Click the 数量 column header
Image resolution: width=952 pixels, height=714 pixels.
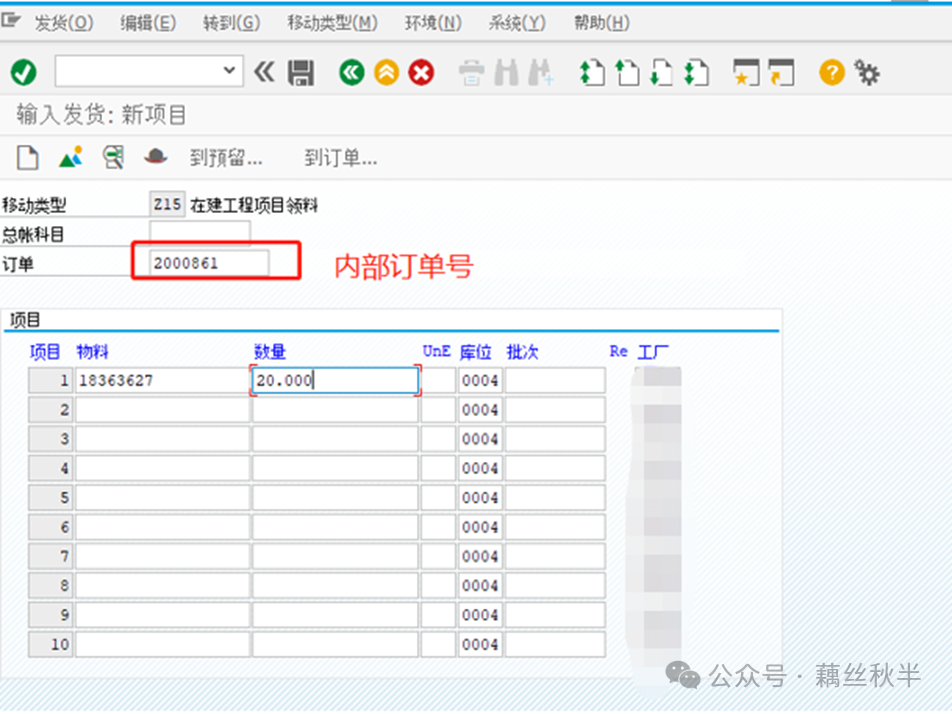pyautogui.click(x=270, y=352)
